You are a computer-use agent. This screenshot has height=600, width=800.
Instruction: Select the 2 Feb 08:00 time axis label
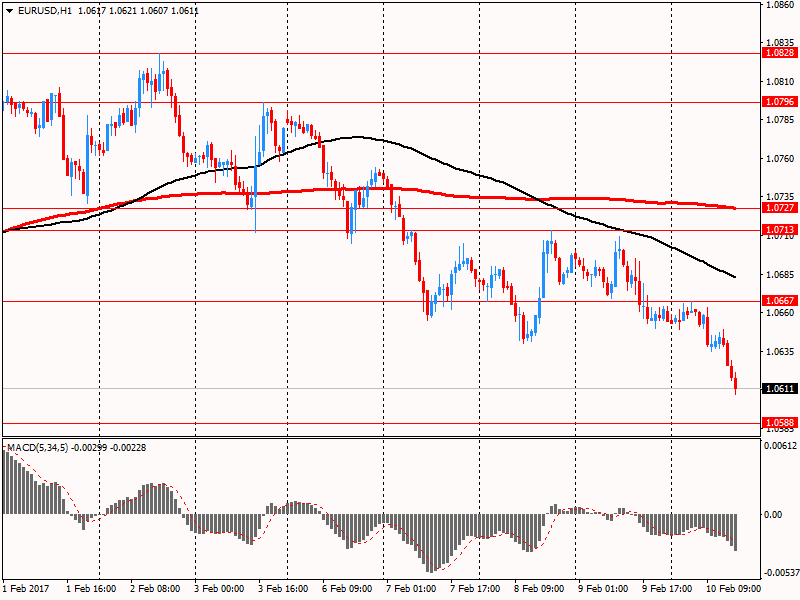coord(155,588)
